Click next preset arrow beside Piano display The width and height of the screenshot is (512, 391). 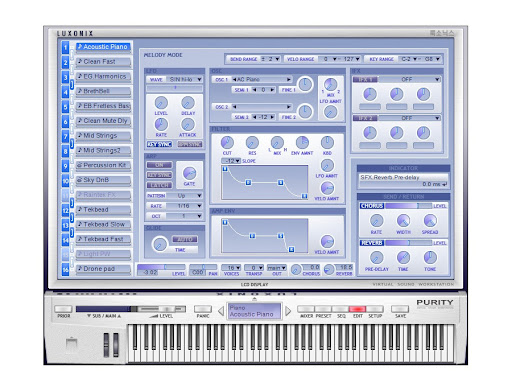pyautogui.click(x=288, y=311)
